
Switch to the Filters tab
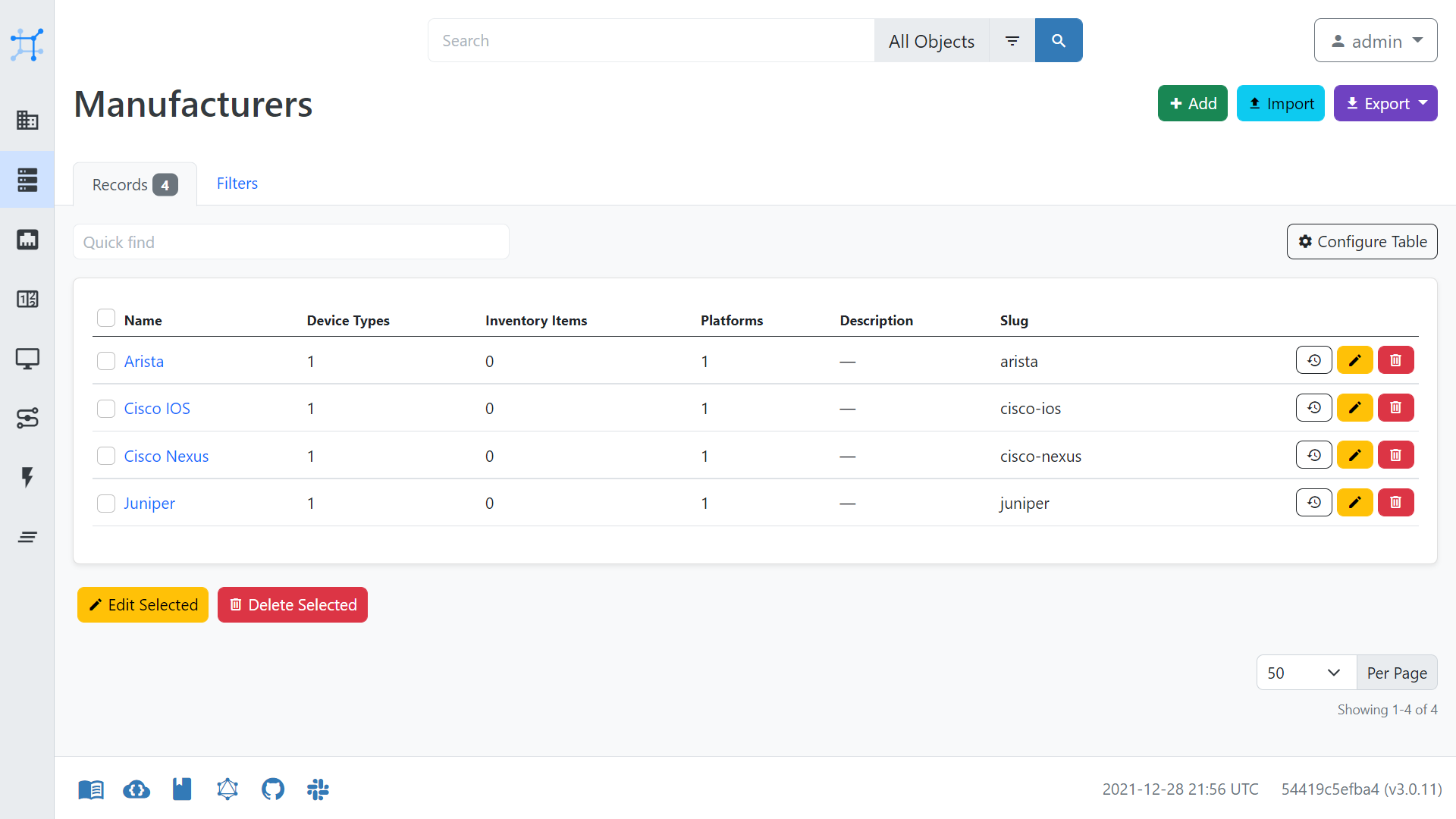click(x=237, y=183)
